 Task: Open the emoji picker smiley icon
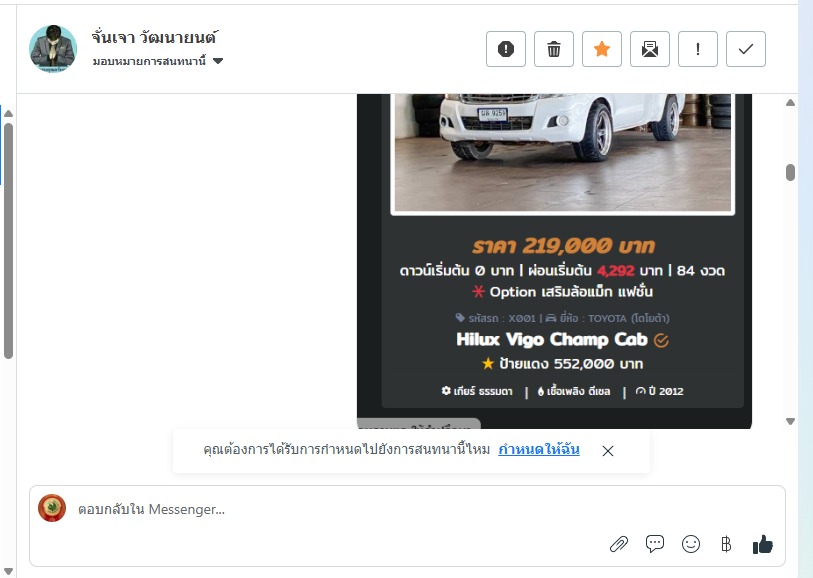click(691, 544)
